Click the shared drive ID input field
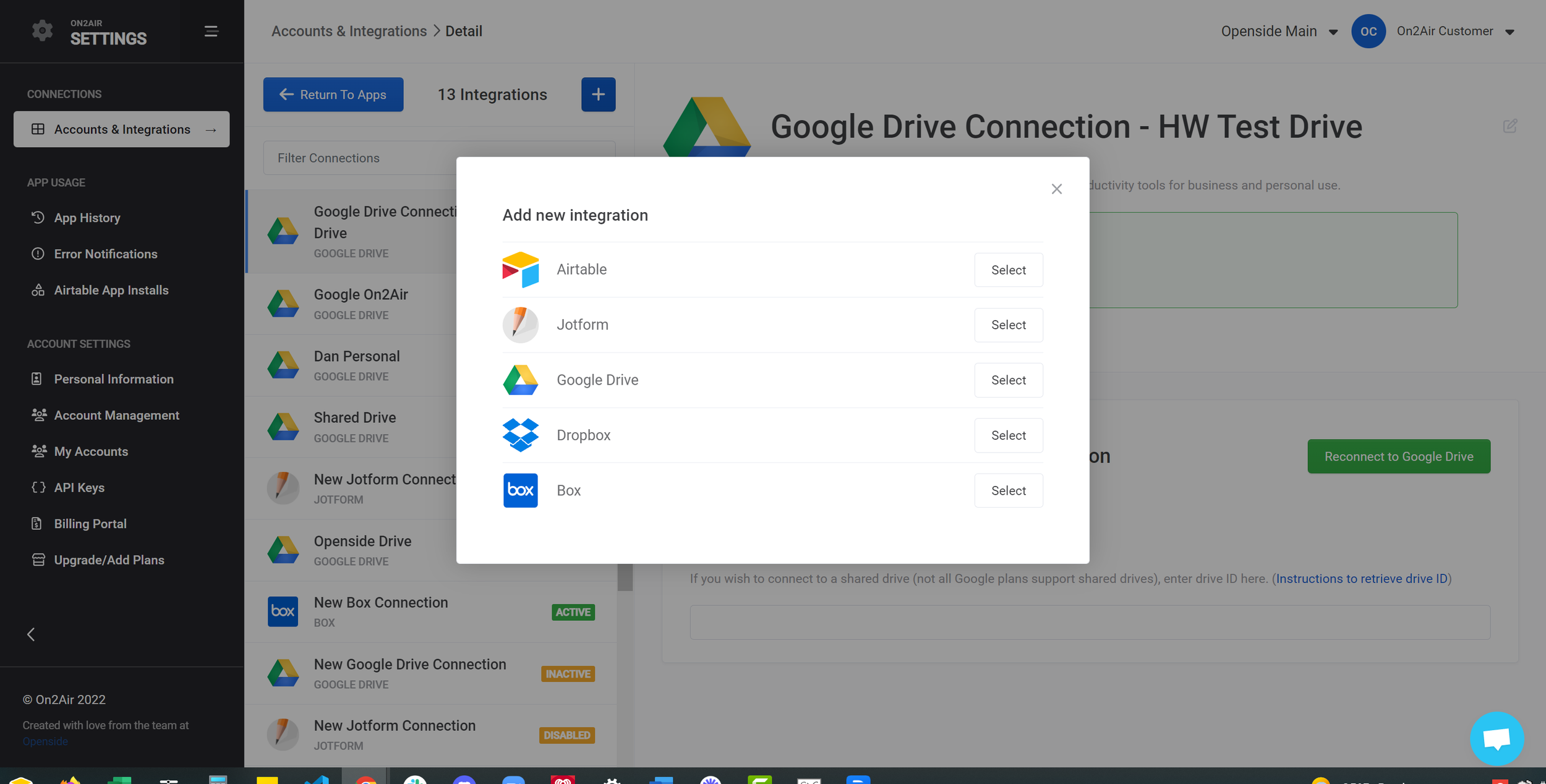Image resolution: width=1546 pixels, height=784 pixels. 1089,622
